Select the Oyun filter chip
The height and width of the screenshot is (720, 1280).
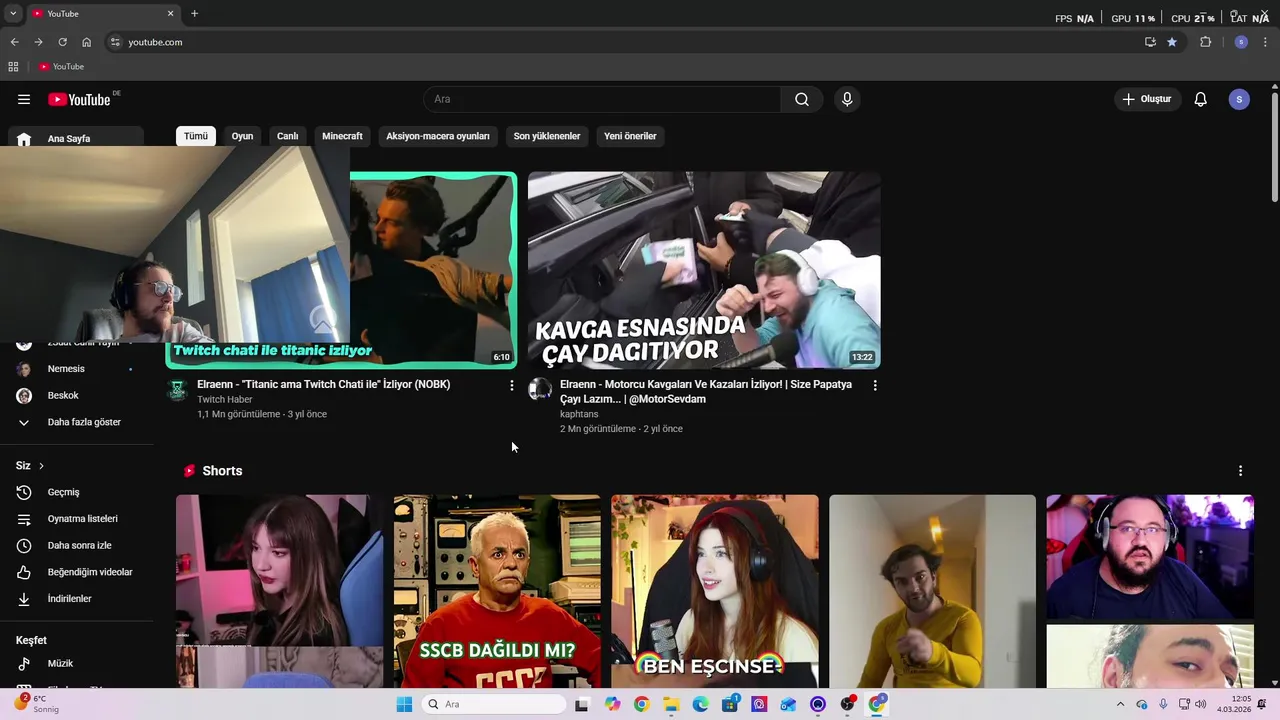[242, 136]
